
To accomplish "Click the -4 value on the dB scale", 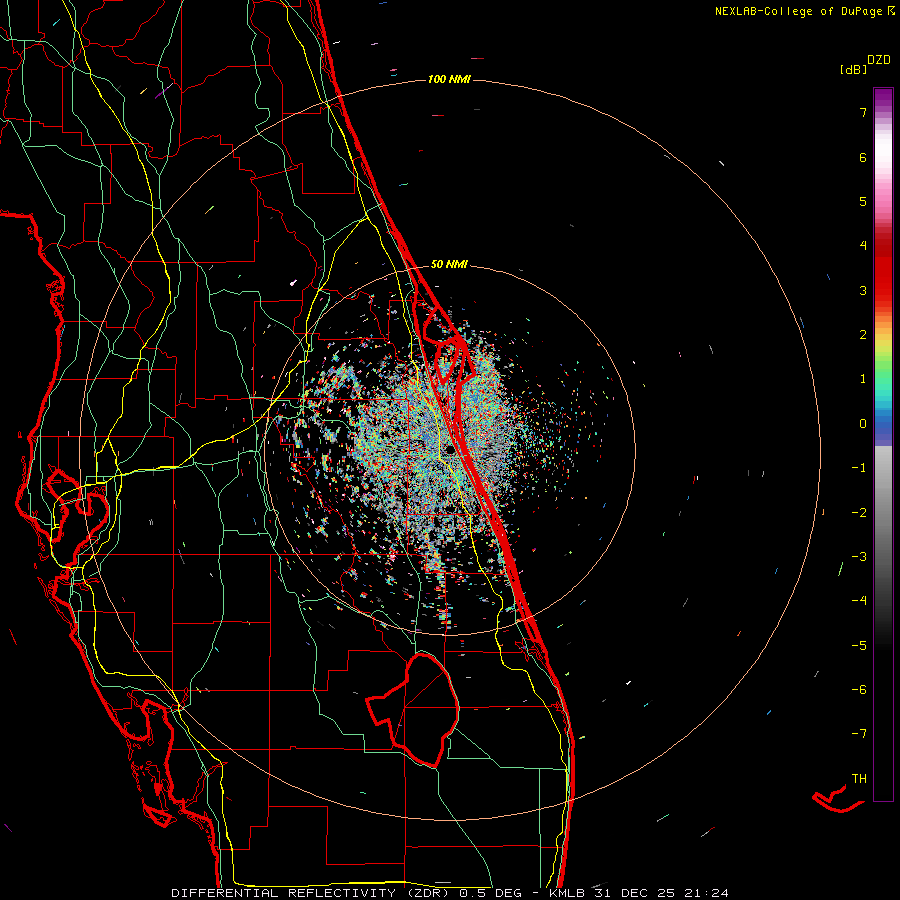I will [859, 601].
